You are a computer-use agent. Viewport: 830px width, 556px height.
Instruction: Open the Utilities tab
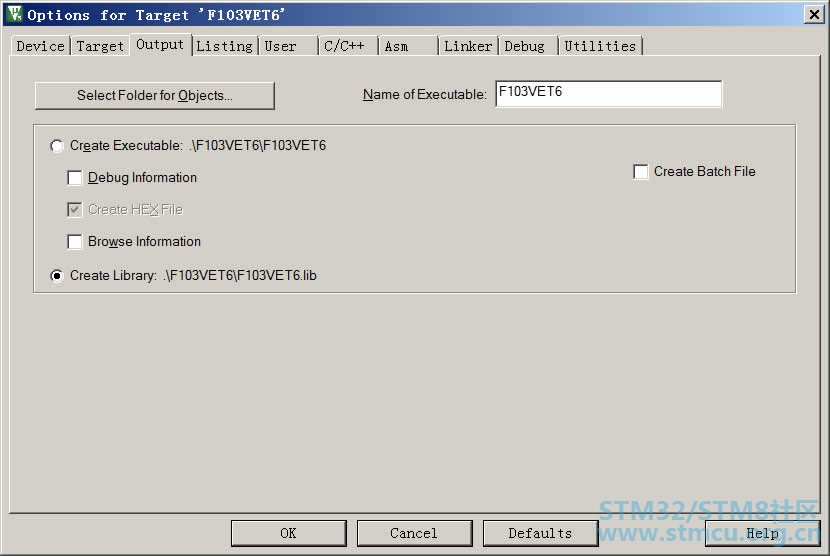600,46
